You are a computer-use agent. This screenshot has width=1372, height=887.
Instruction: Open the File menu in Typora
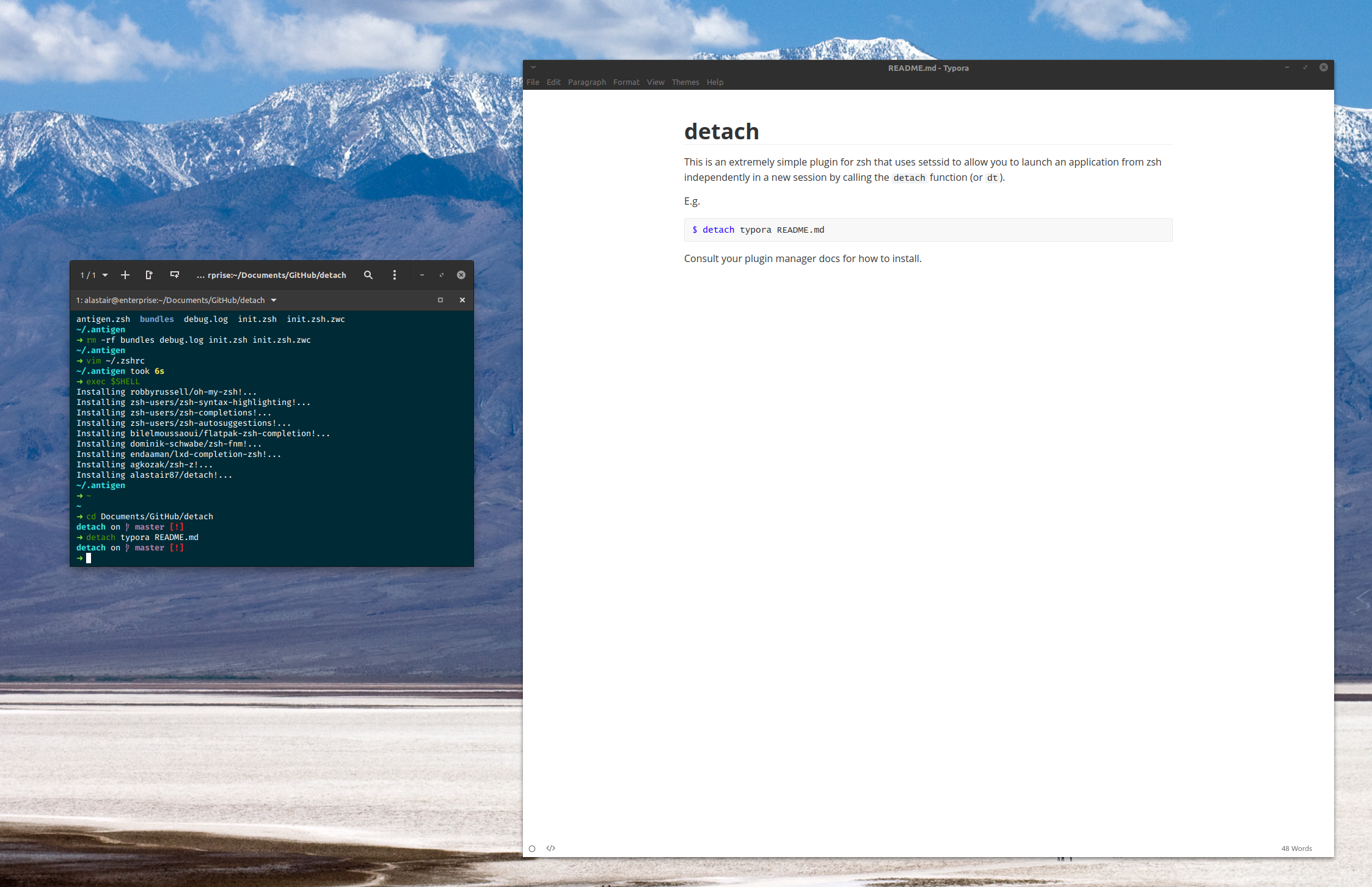[533, 82]
